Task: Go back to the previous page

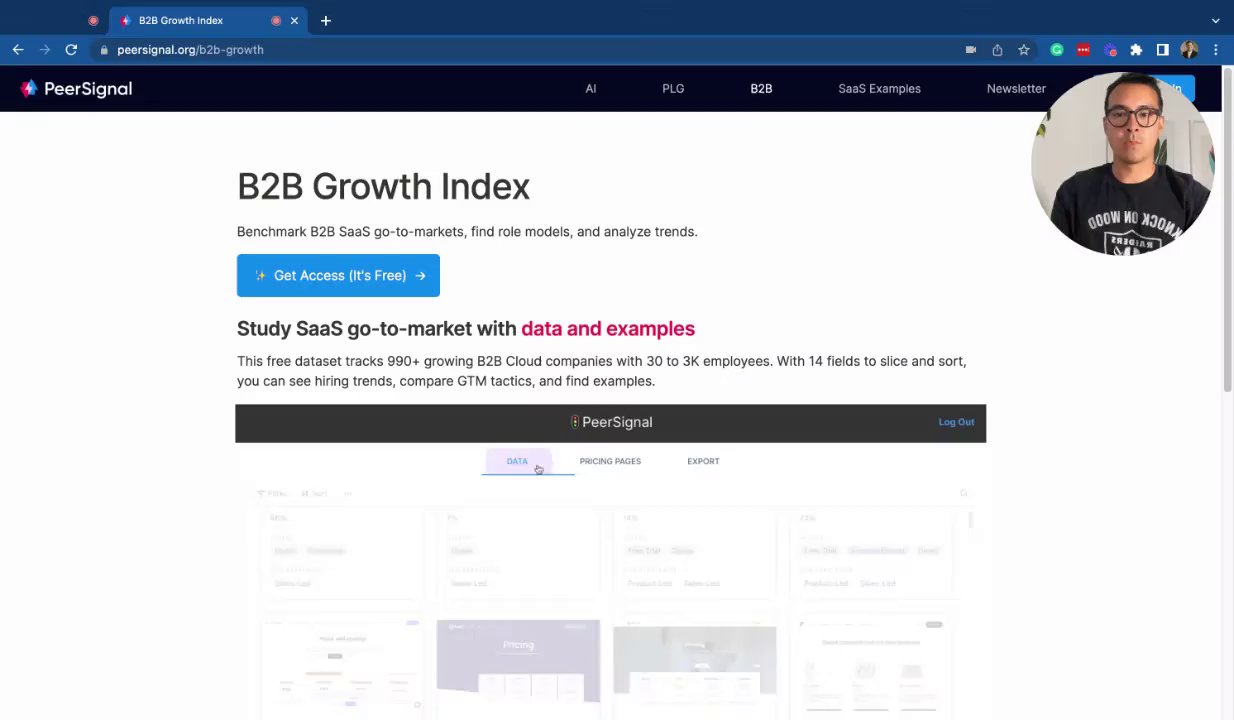Action: point(18,49)
